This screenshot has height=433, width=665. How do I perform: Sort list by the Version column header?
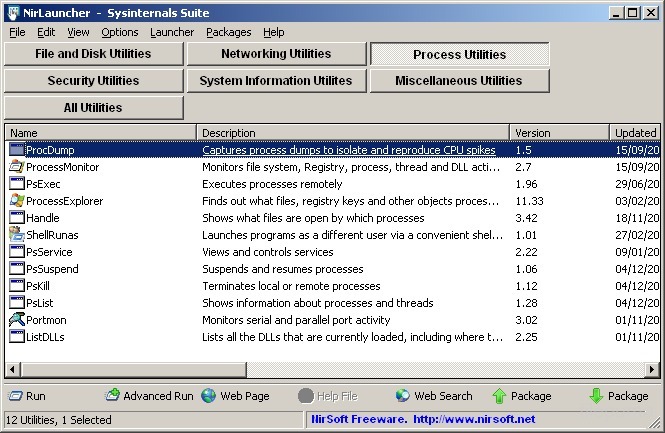point(558,133)
